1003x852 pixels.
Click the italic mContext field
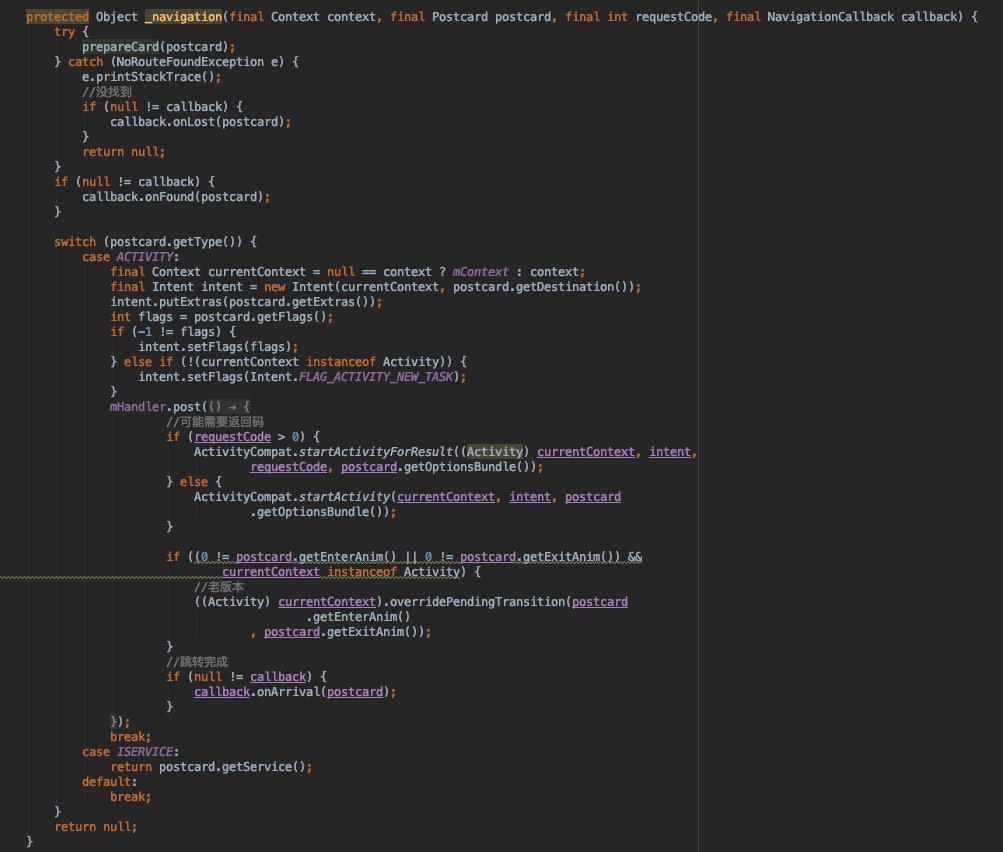480,272
